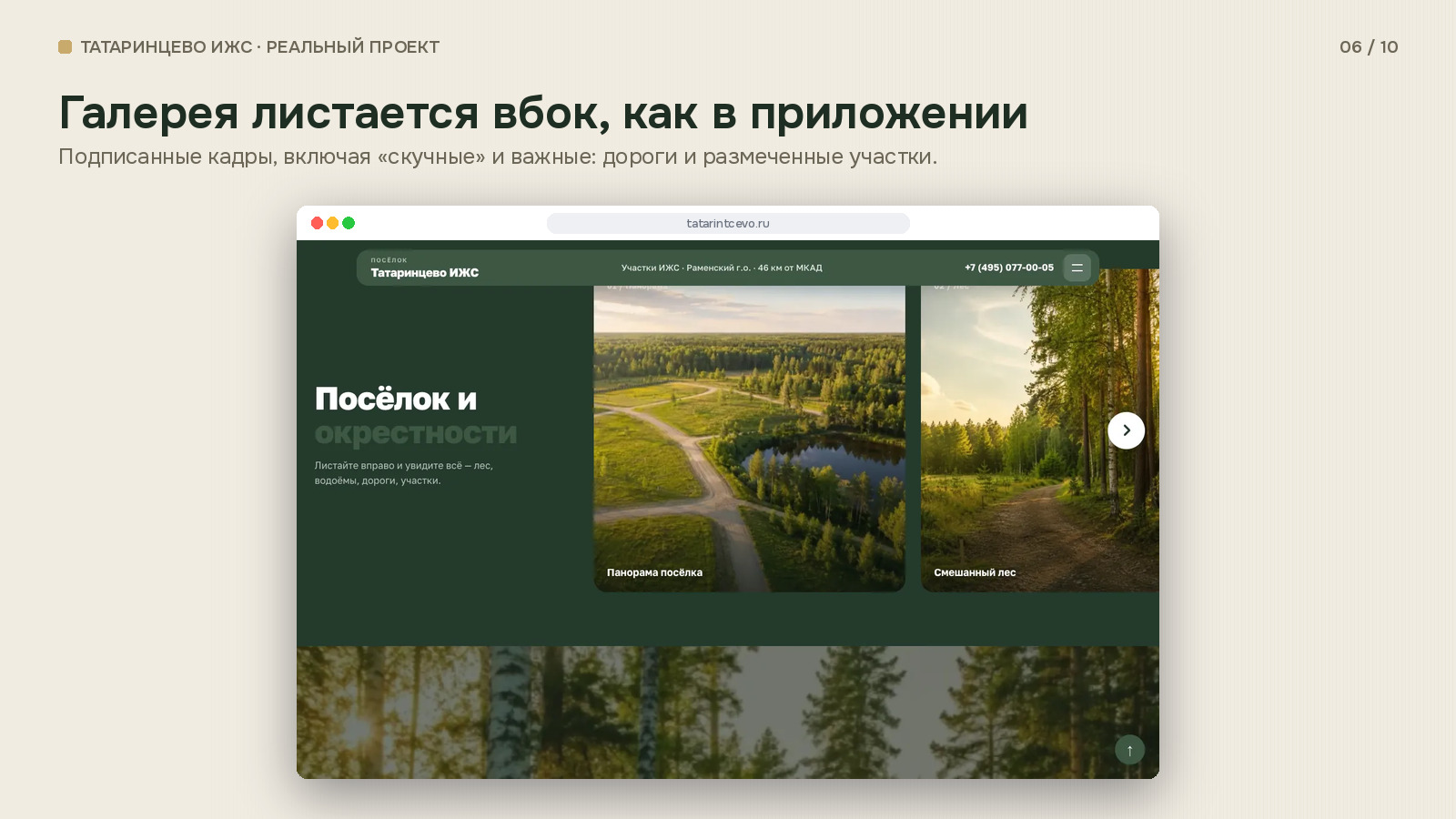Click the green maximize window dot

(x=349, y=223)
